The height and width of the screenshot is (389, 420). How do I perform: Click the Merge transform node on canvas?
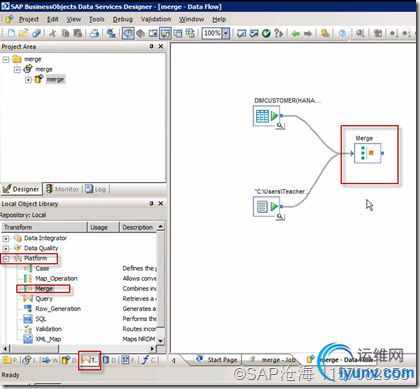coord(367,153)
